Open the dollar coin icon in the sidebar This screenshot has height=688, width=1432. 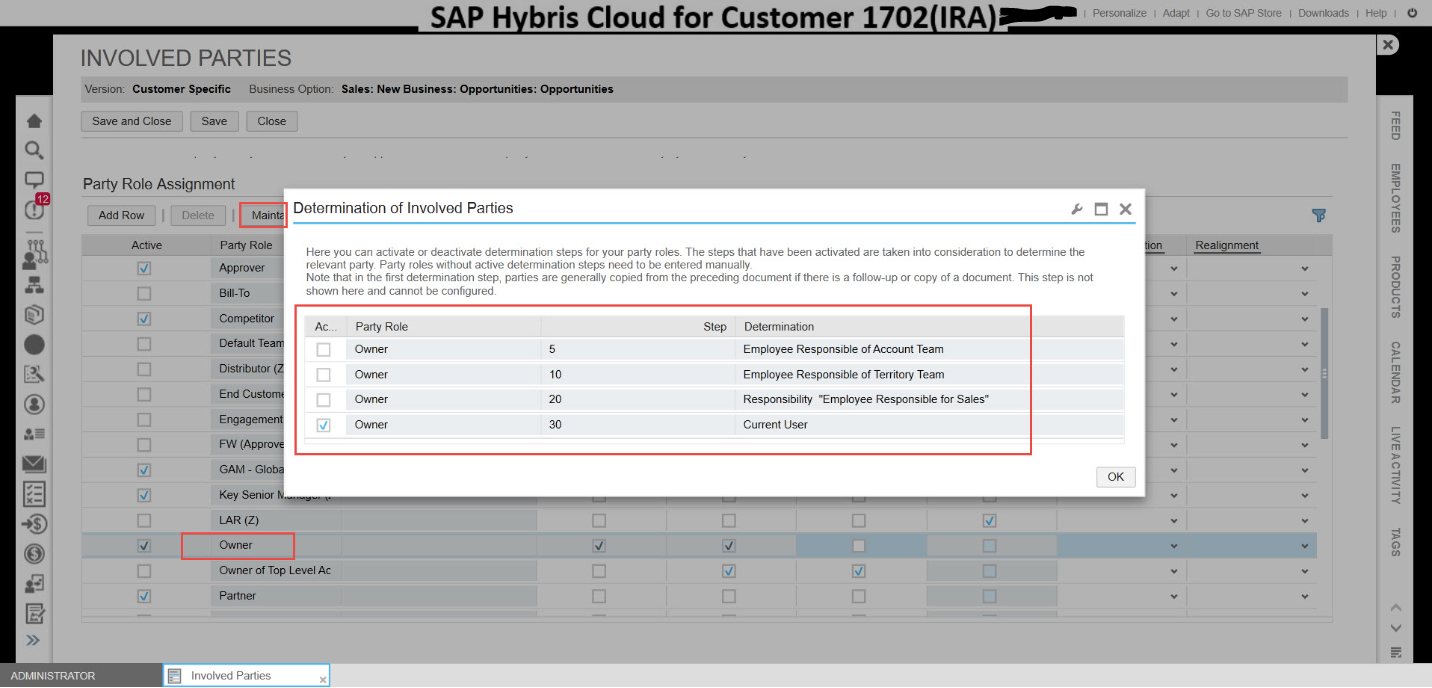(34, 553)
